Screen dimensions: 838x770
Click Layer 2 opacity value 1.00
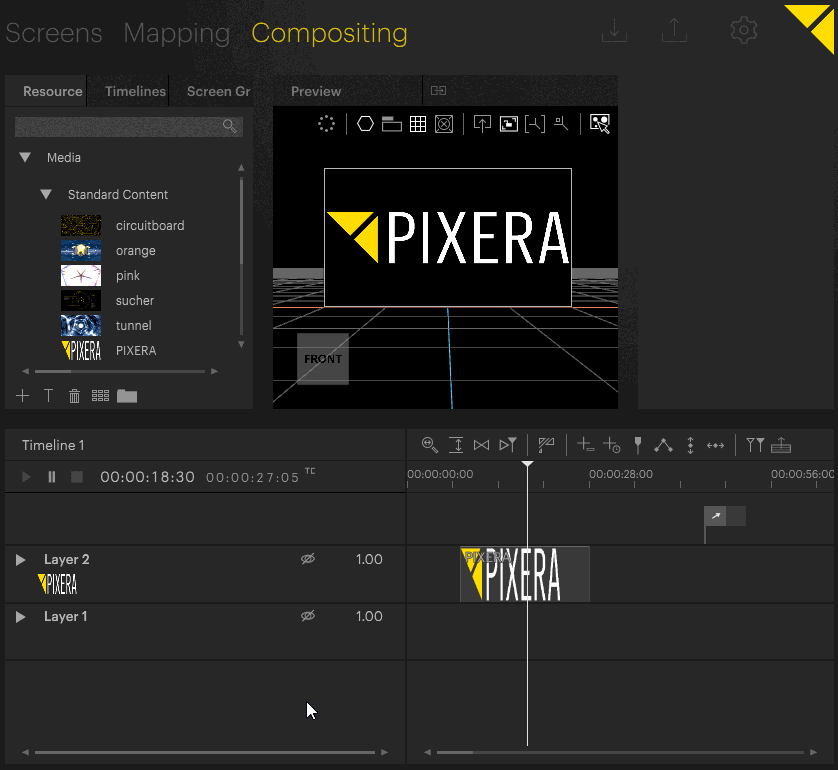click(x=369, y=559)
